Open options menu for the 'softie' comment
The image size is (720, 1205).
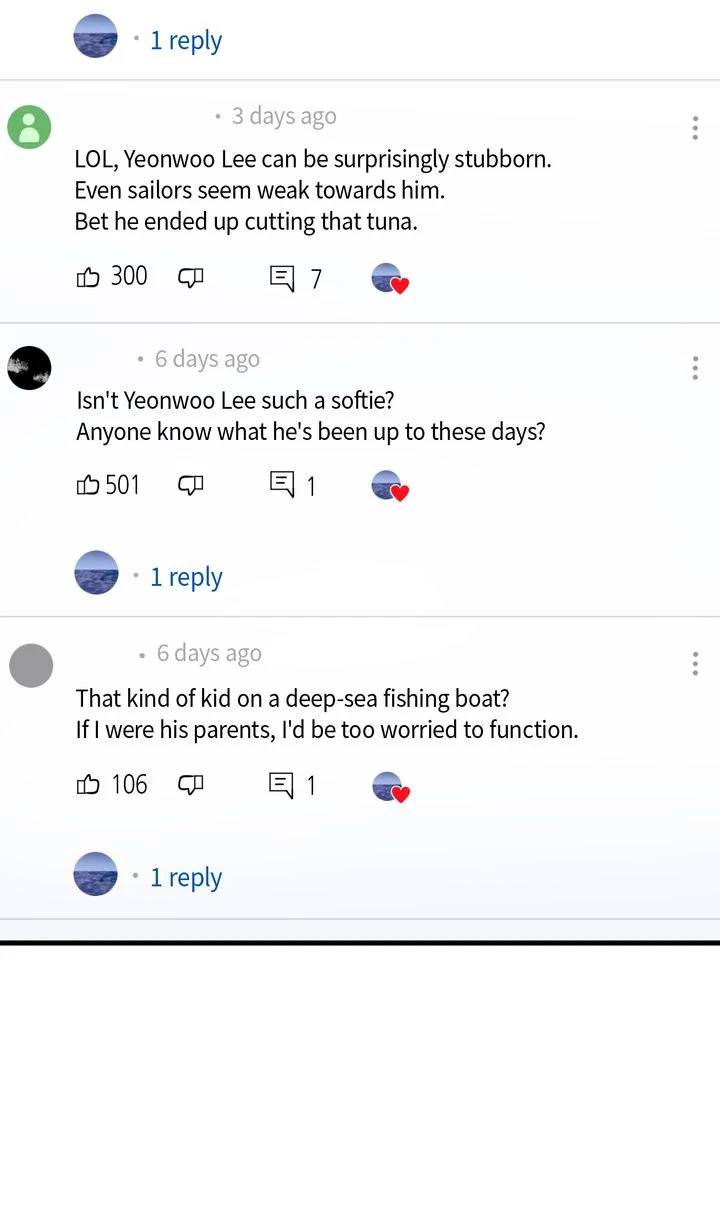(x=695, y=368)
